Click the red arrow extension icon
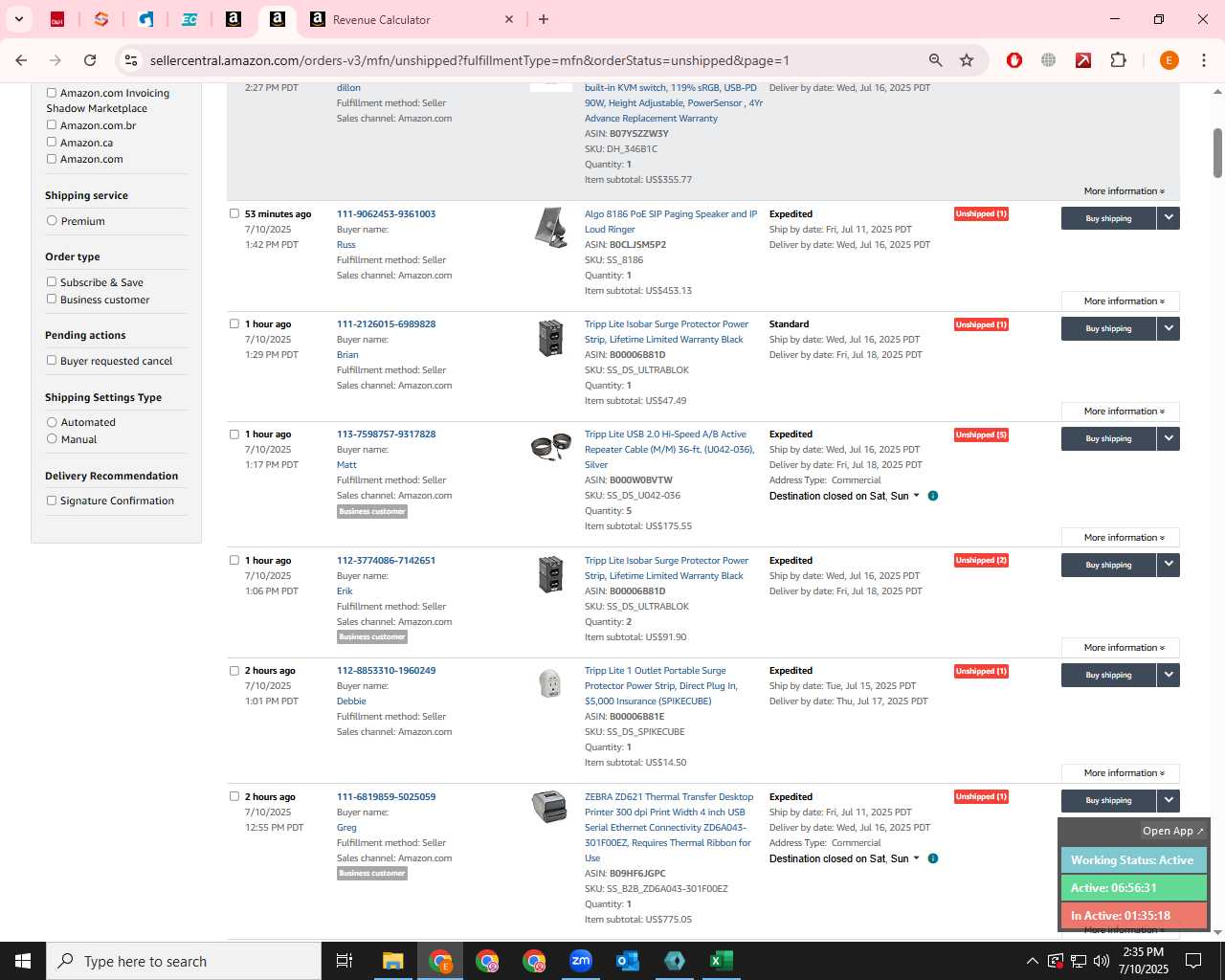The width and height of the screenshot is (1225, 980). [1083, 60]
